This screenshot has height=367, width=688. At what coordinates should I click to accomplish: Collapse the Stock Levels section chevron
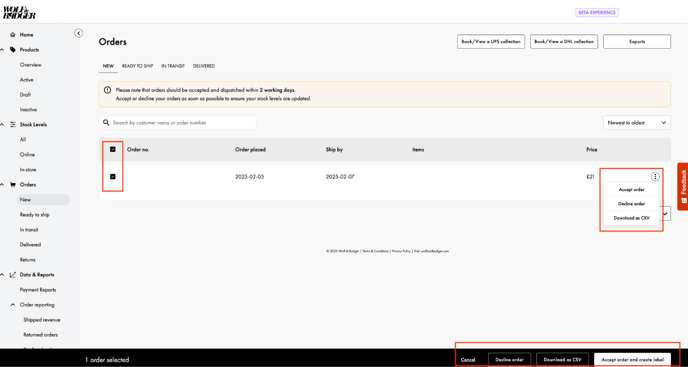click(3, 125)
